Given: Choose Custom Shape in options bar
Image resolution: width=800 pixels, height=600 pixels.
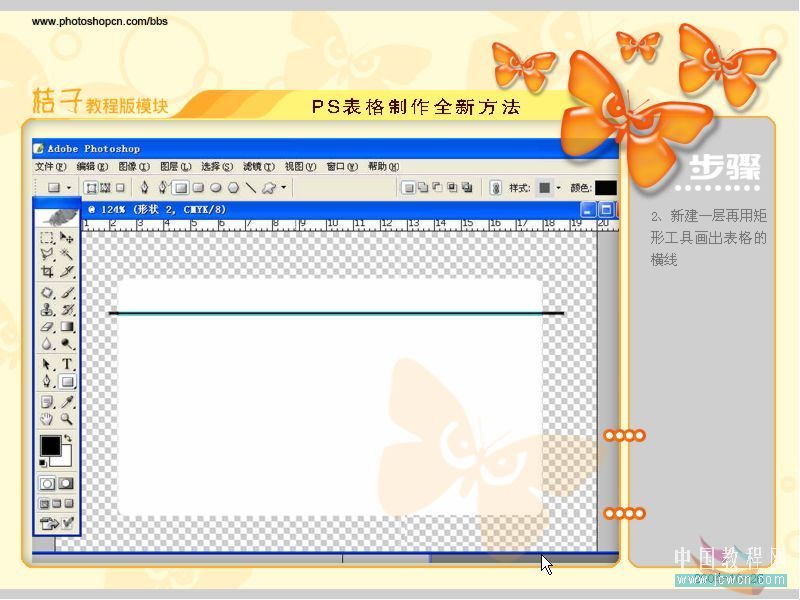Looking at the screenshot, I should click(x=268, y=188).
